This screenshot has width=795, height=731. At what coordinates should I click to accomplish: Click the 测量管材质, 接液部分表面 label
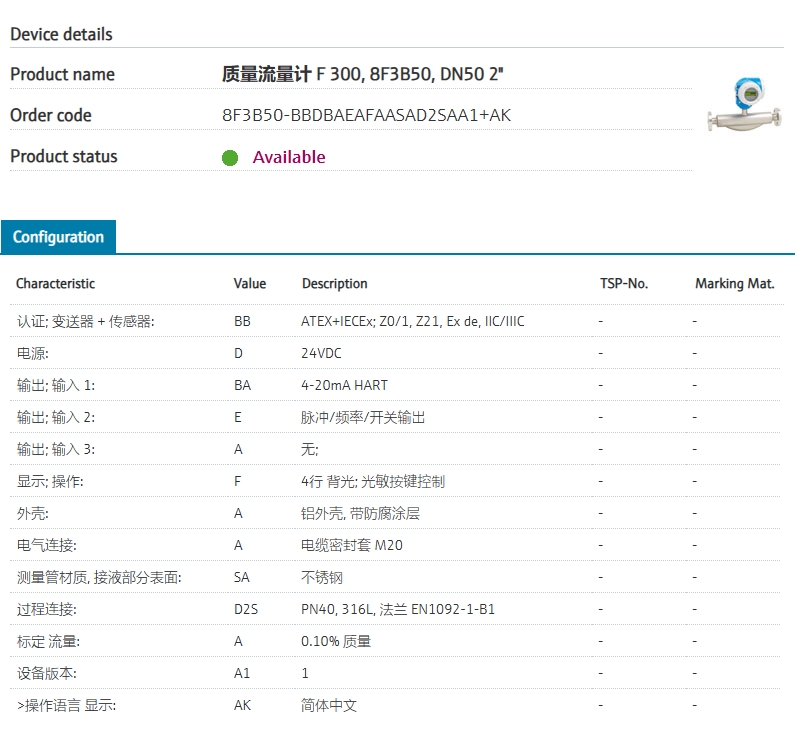(x=99, y=577)
